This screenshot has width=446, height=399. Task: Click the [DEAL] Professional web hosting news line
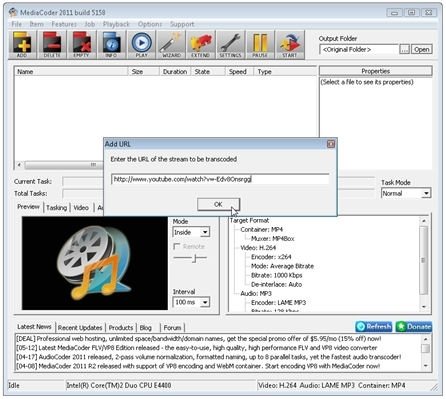coord(199,339)
